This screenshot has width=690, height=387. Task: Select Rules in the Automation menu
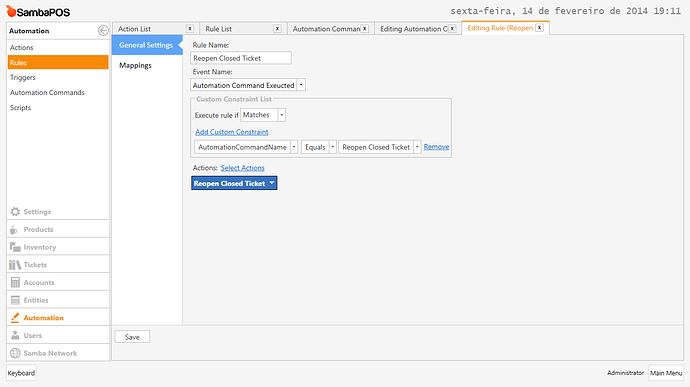coord(58,63)
